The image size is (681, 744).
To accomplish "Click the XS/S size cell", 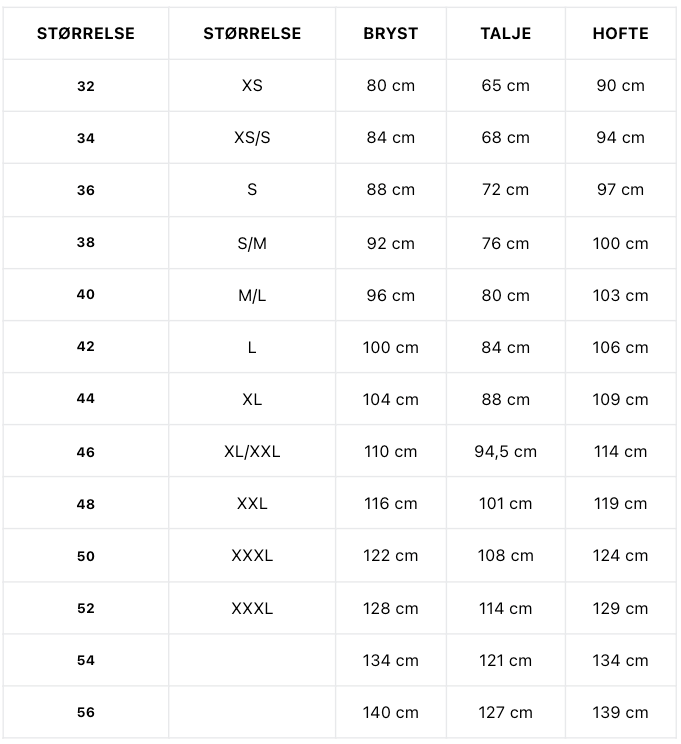I will pos(252,138).
